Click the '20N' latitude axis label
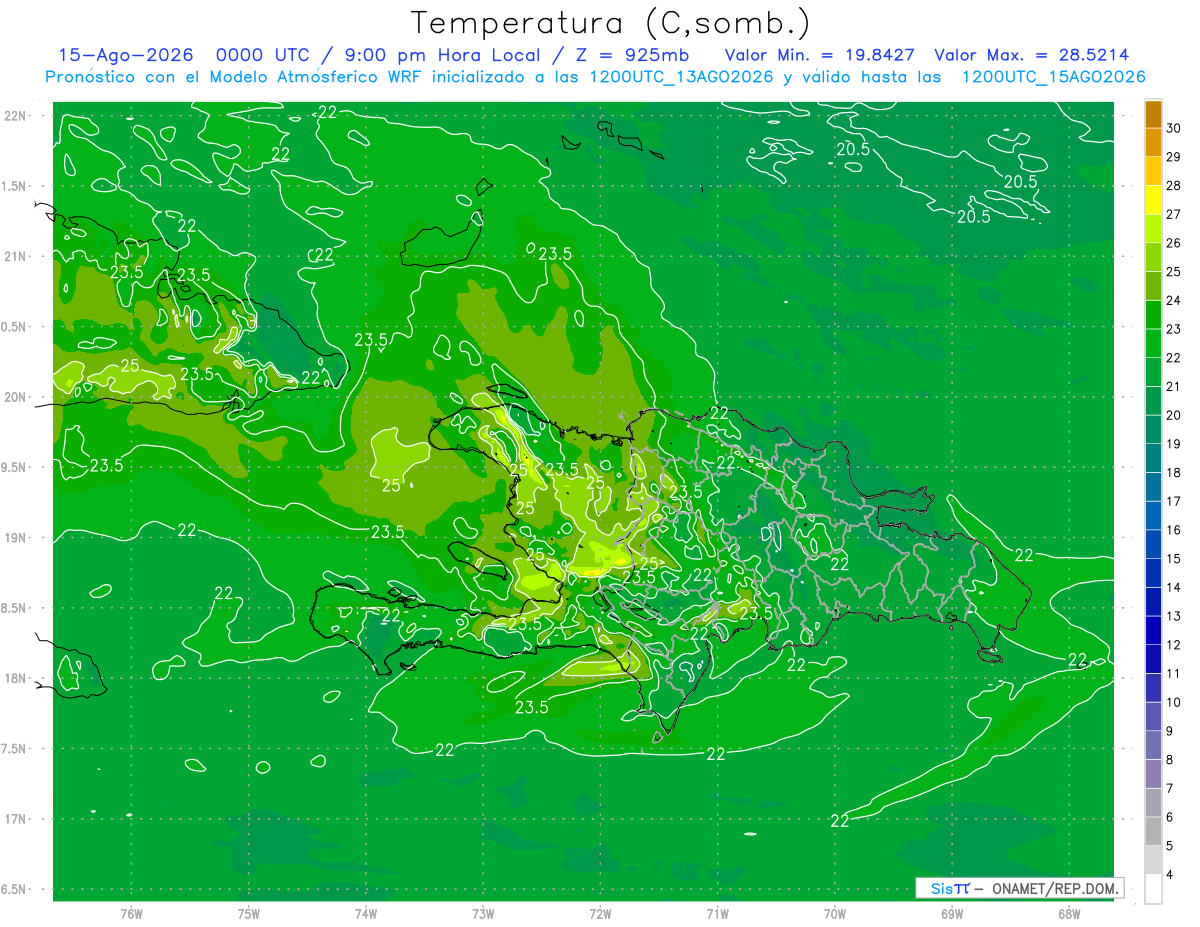Viewport: 1200px width, 927px height. tap(16, 397)
